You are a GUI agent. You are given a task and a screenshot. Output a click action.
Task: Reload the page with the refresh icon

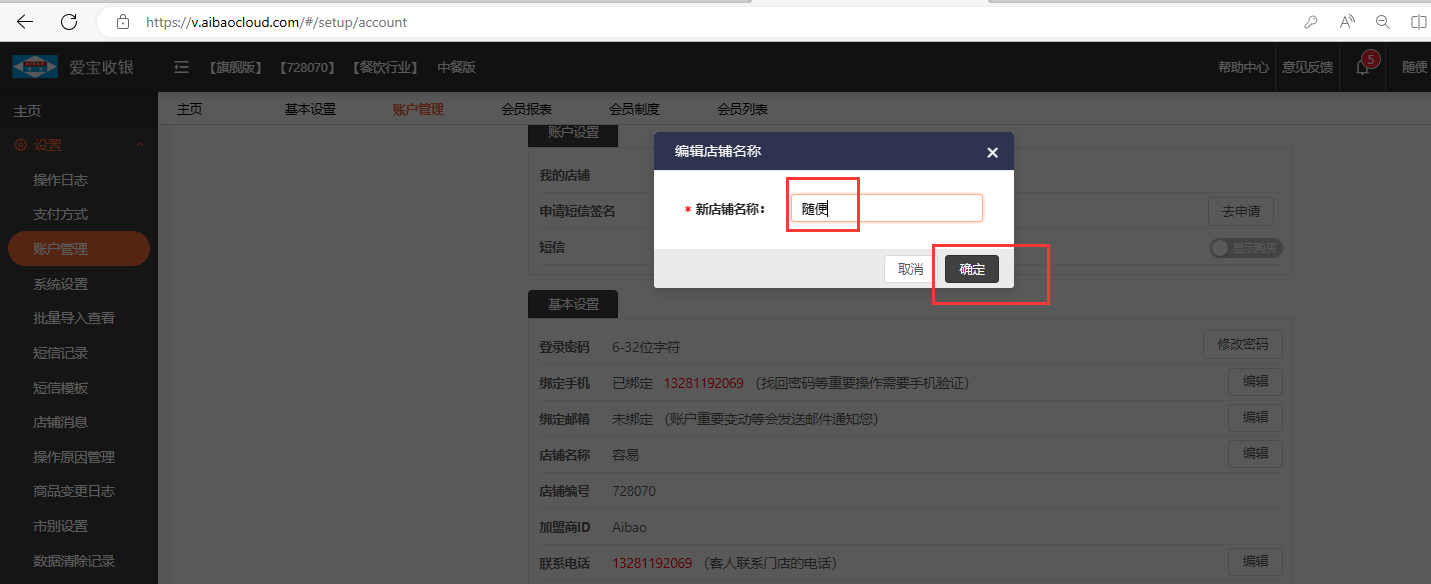tap(69, 21)
